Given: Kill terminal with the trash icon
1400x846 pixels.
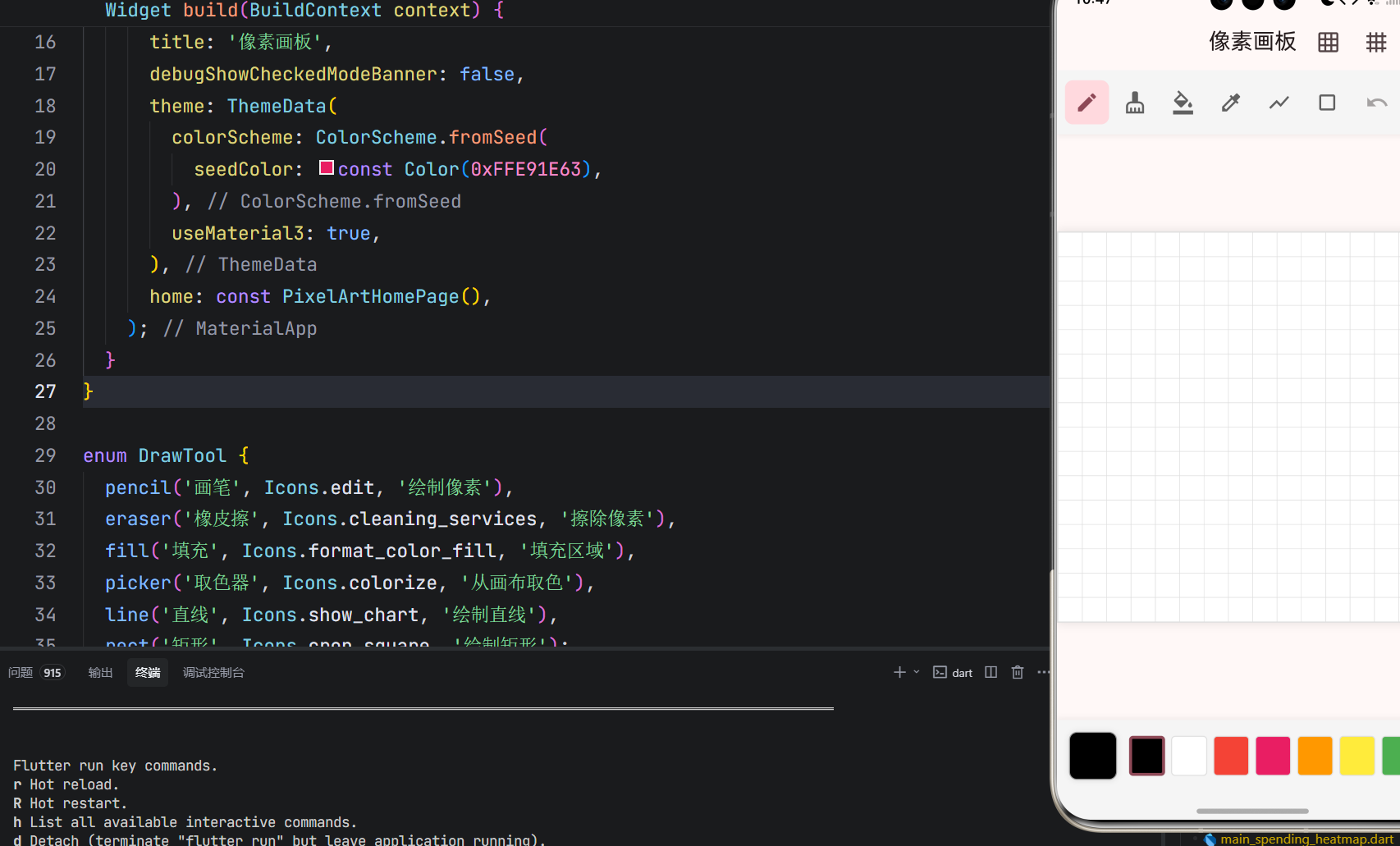Looking at the screenshot, I should pyautogui.click(x=1018, y=672).
